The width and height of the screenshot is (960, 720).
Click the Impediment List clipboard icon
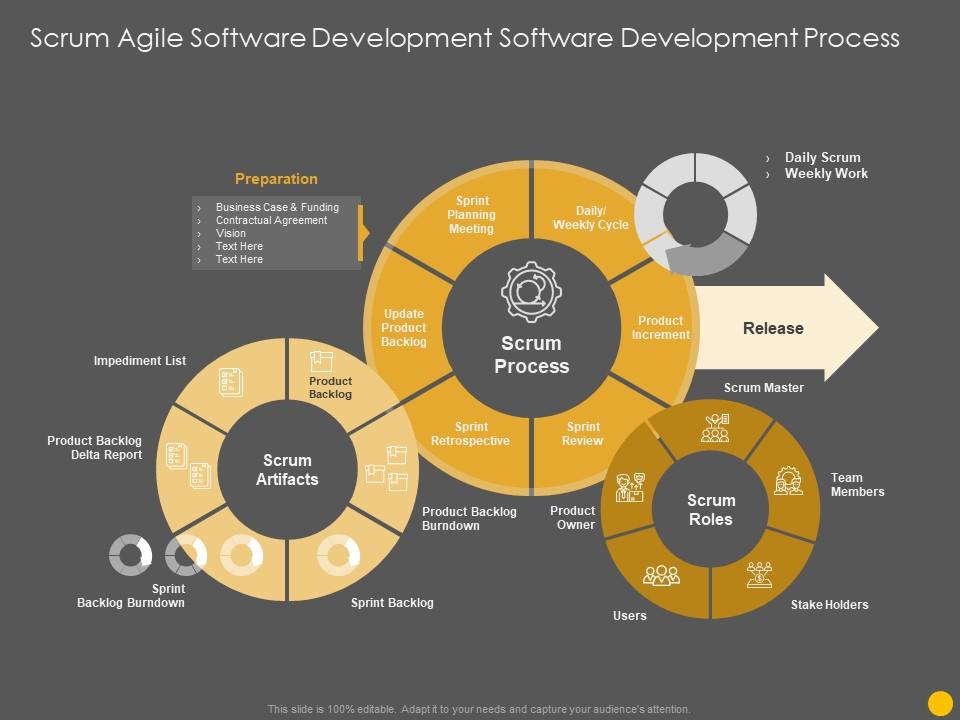click(232, 382)
